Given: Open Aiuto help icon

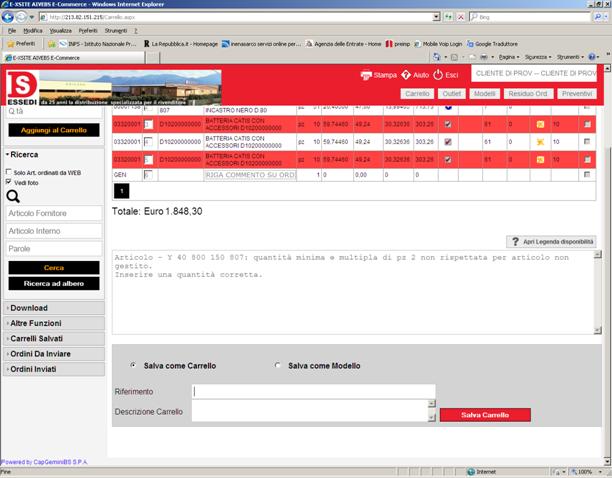Looking at the screenshot, I should [406, 75].
